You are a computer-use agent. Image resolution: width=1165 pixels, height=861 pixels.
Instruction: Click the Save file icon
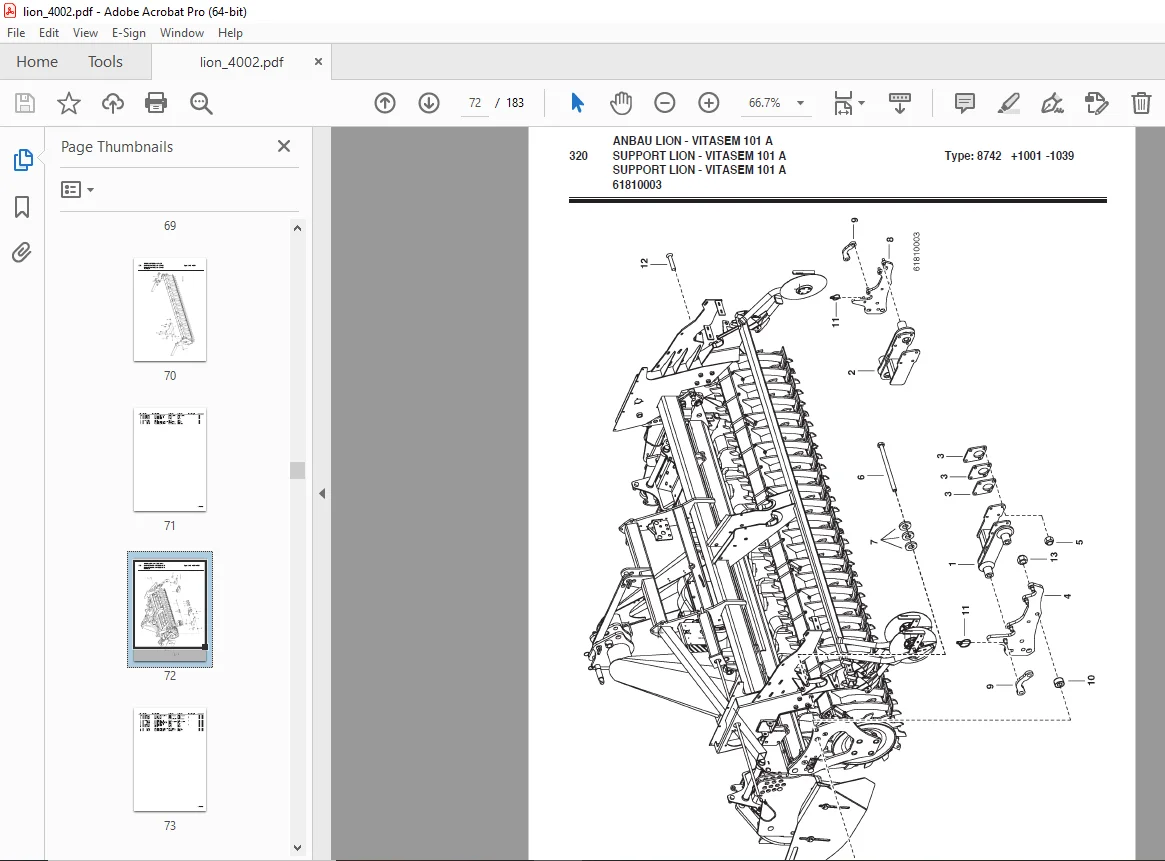coord(25,103)
